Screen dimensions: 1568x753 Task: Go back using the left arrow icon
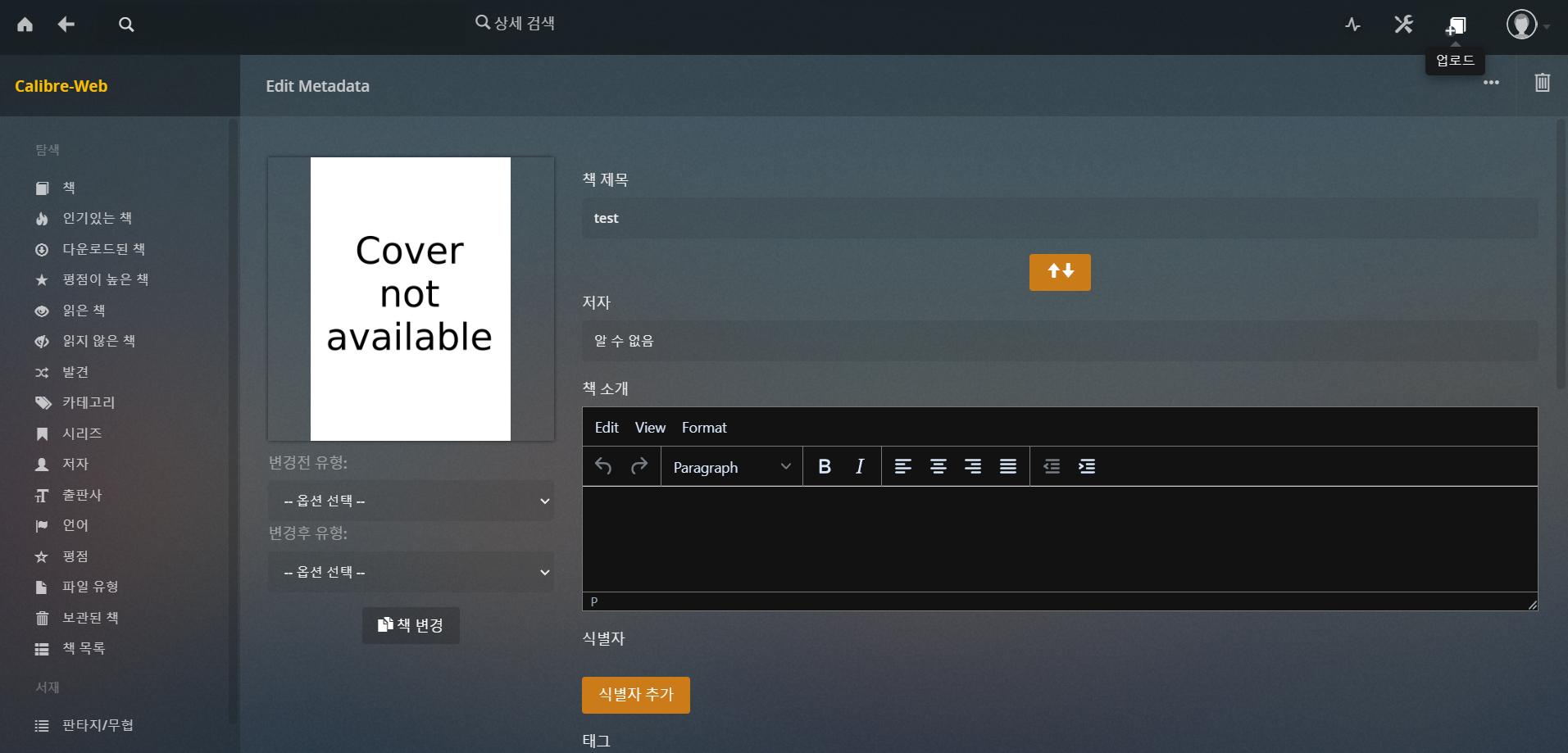point(66,25)
